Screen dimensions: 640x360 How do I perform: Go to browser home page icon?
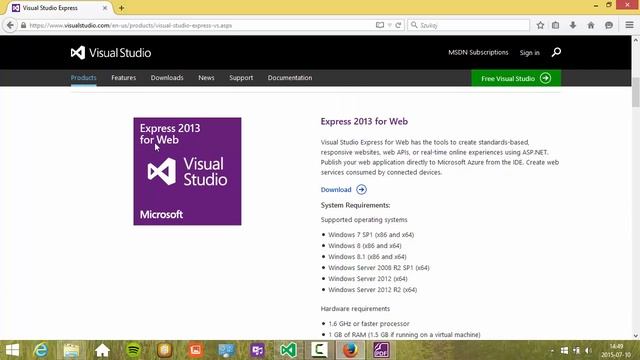point(591,25)
